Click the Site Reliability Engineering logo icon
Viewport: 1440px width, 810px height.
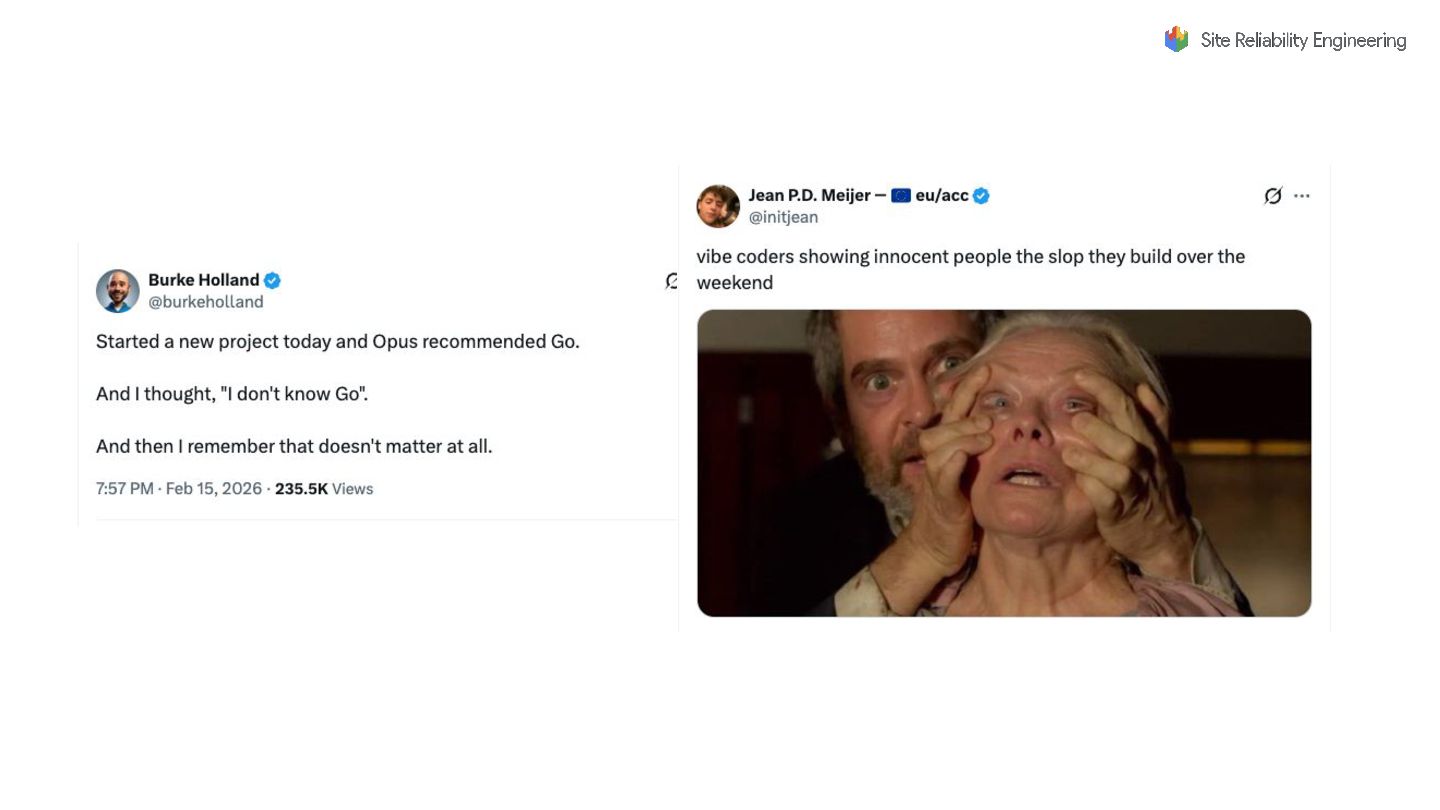click(x=1176, y=40)
